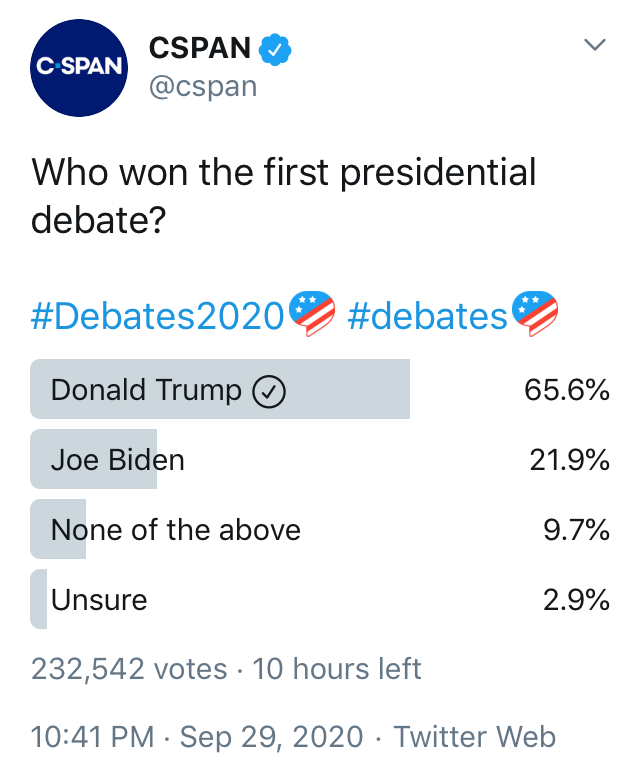The height and width of the screenshot is (763, 639).
Task: Click the Twitter Web source label
Action: [x=474, y=738]
